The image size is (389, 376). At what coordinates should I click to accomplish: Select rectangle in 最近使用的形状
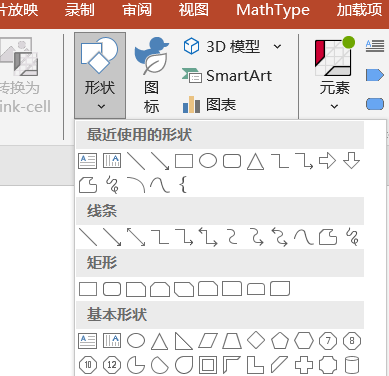184,161
